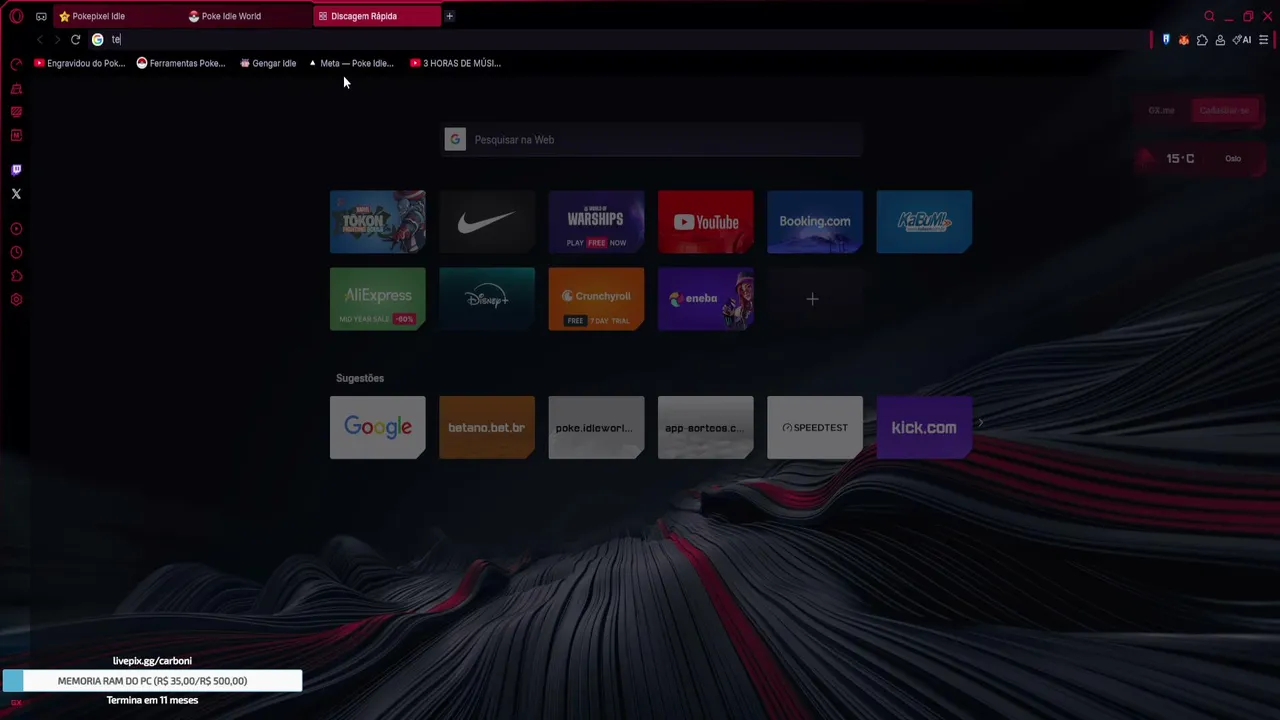Click the Google icon in address bar

click(97, 40)
